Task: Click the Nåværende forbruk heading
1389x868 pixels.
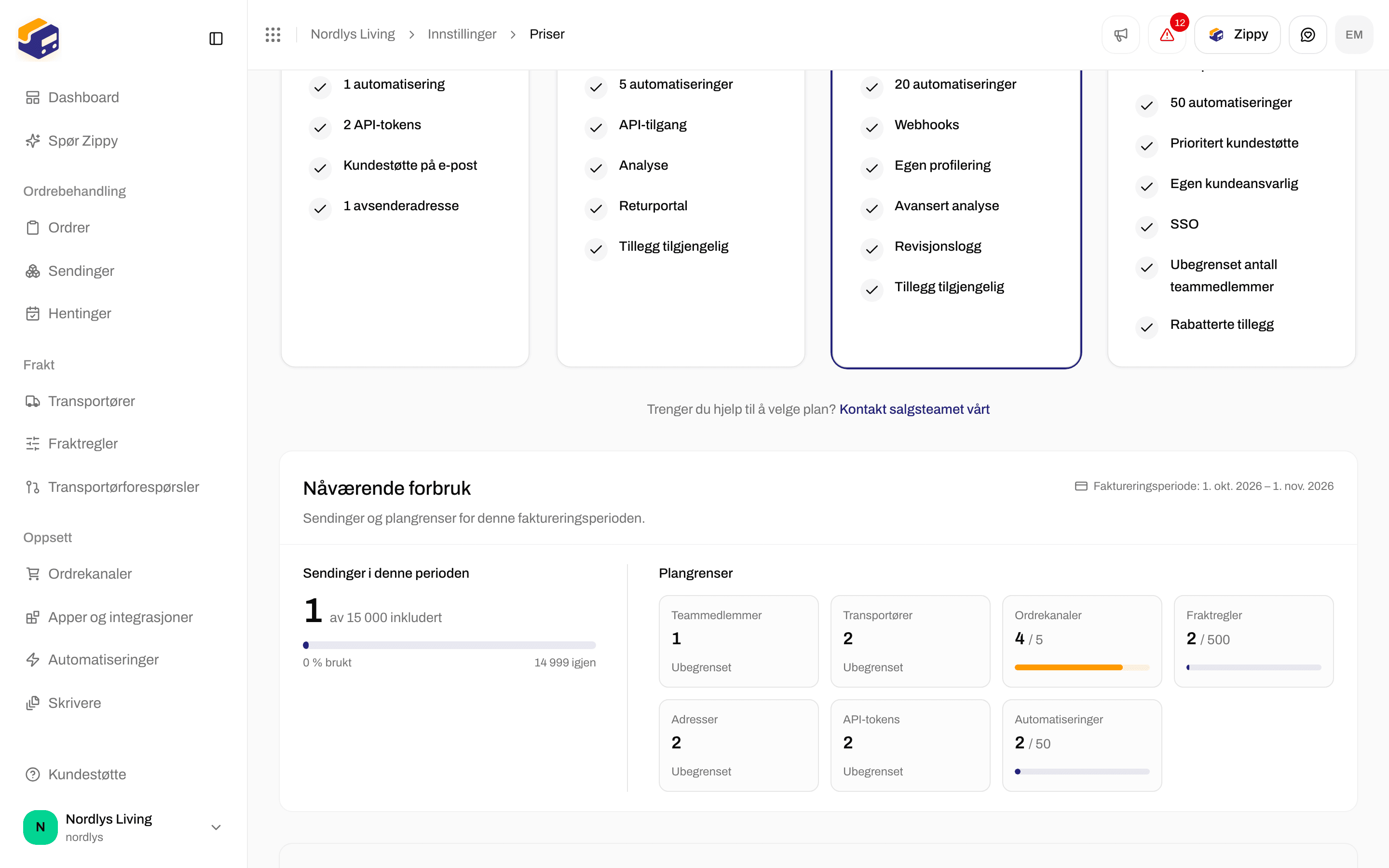Action: tap(387, 488)
